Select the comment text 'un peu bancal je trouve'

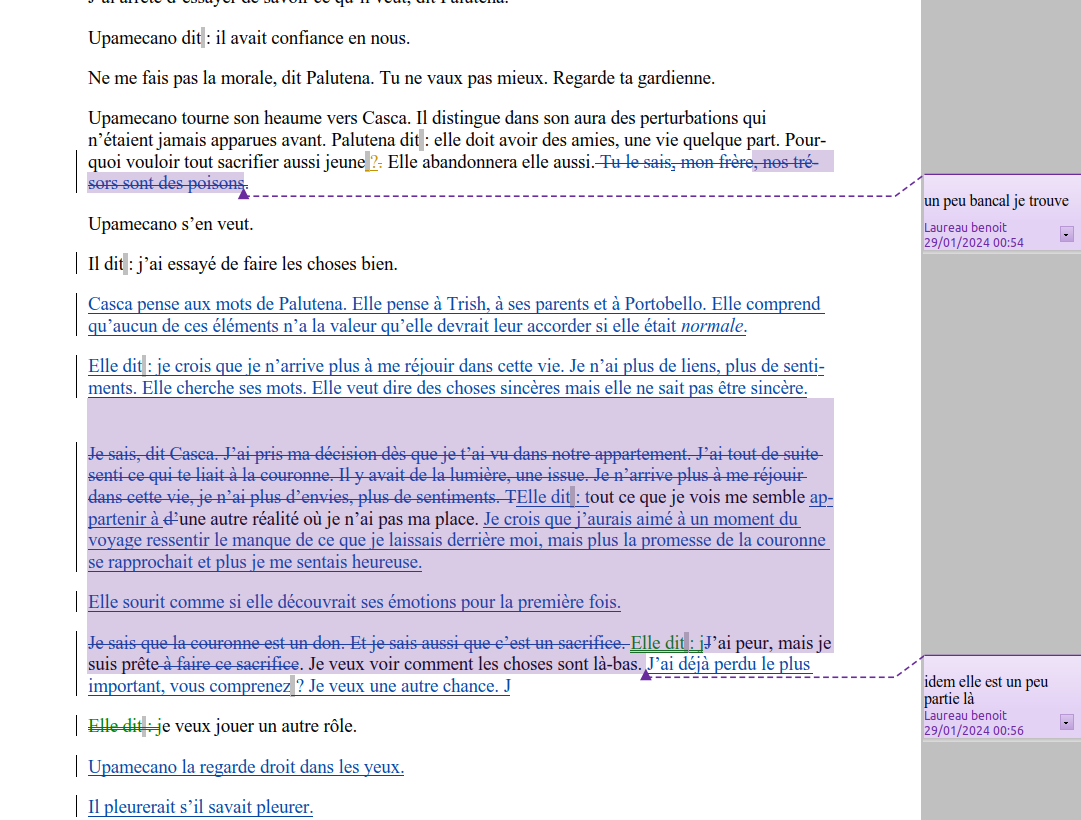point(996,201)
